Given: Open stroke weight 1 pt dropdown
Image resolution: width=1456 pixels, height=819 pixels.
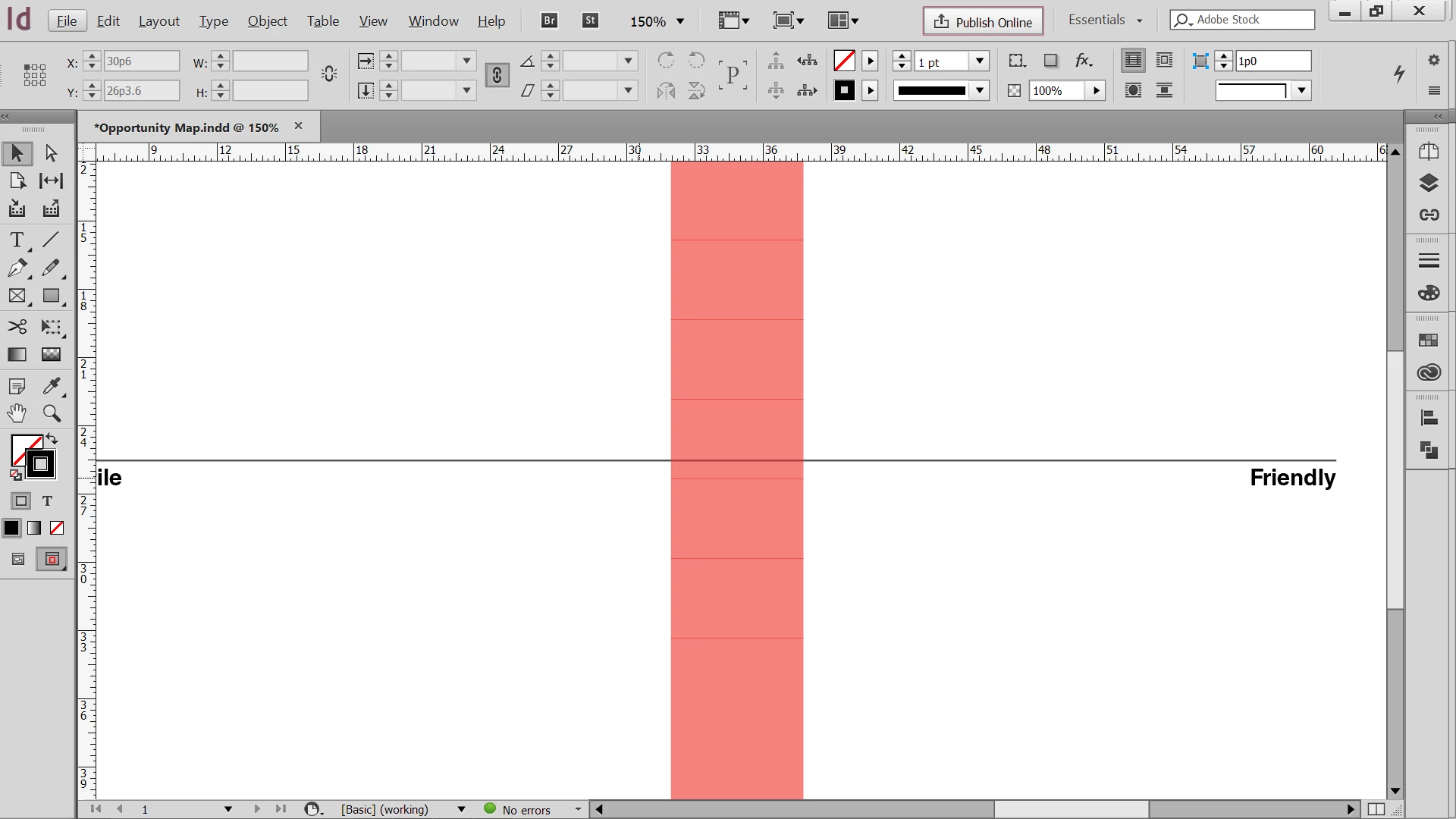Looking at the screenshot, I should tap(980, 61).
